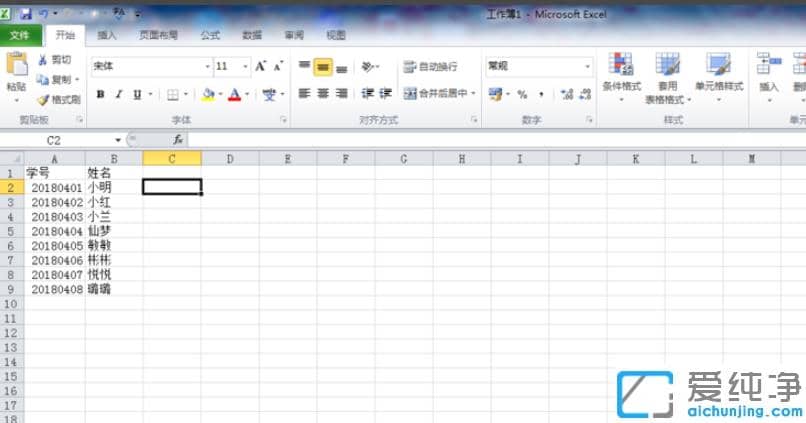Click the phonetic guide icon
The width and height of the screenshot is (806, 423).
[269, 95]
